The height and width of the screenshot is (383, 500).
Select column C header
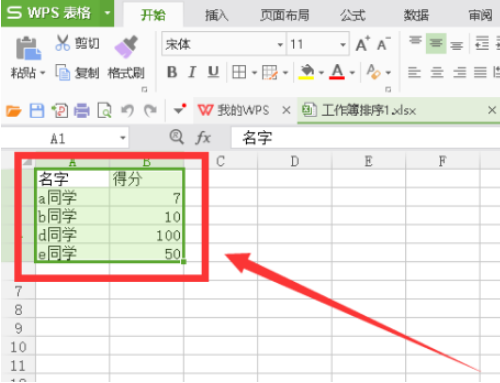coord(220,162)
